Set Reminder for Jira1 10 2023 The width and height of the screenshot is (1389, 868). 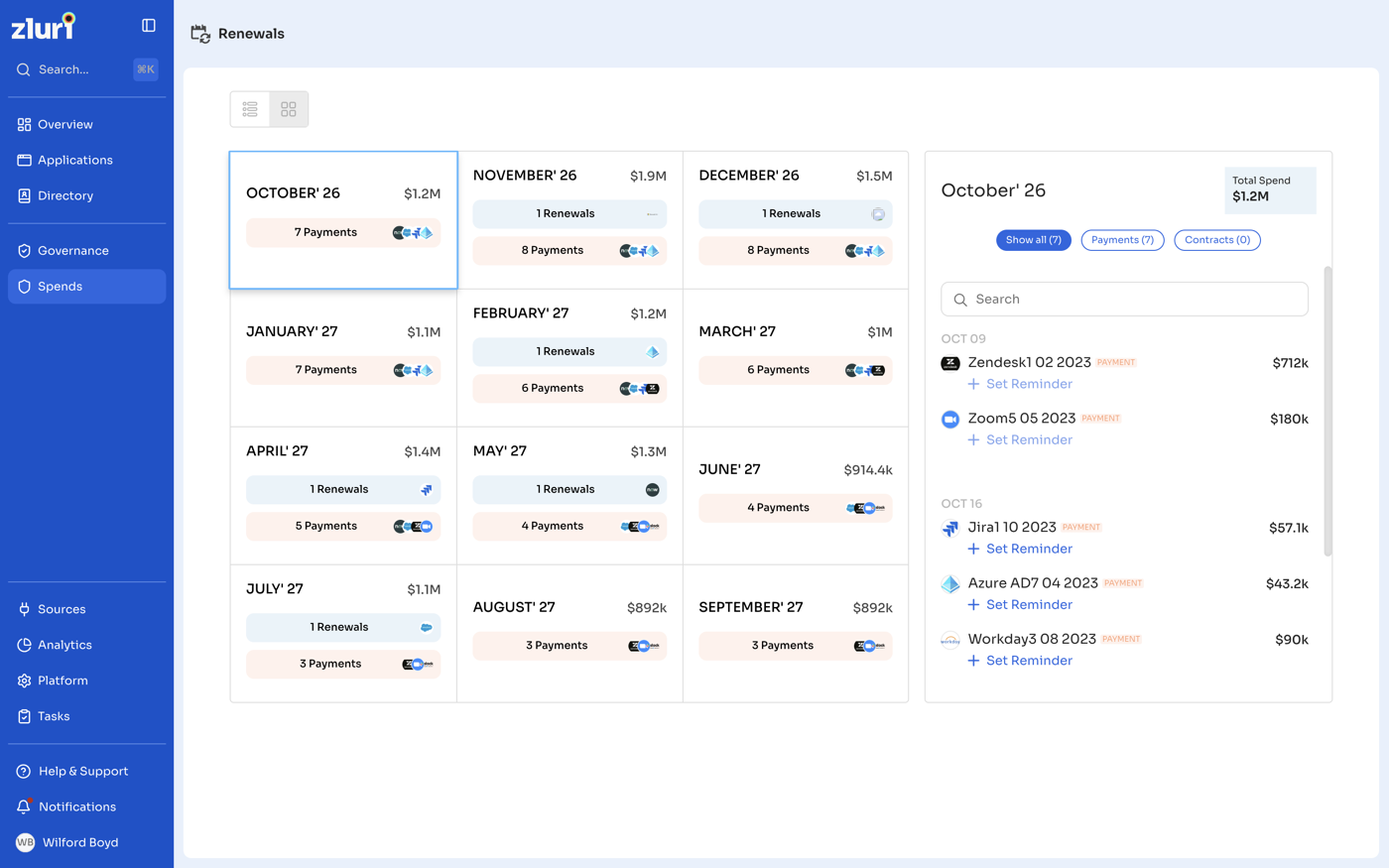tap(1020, 549)
